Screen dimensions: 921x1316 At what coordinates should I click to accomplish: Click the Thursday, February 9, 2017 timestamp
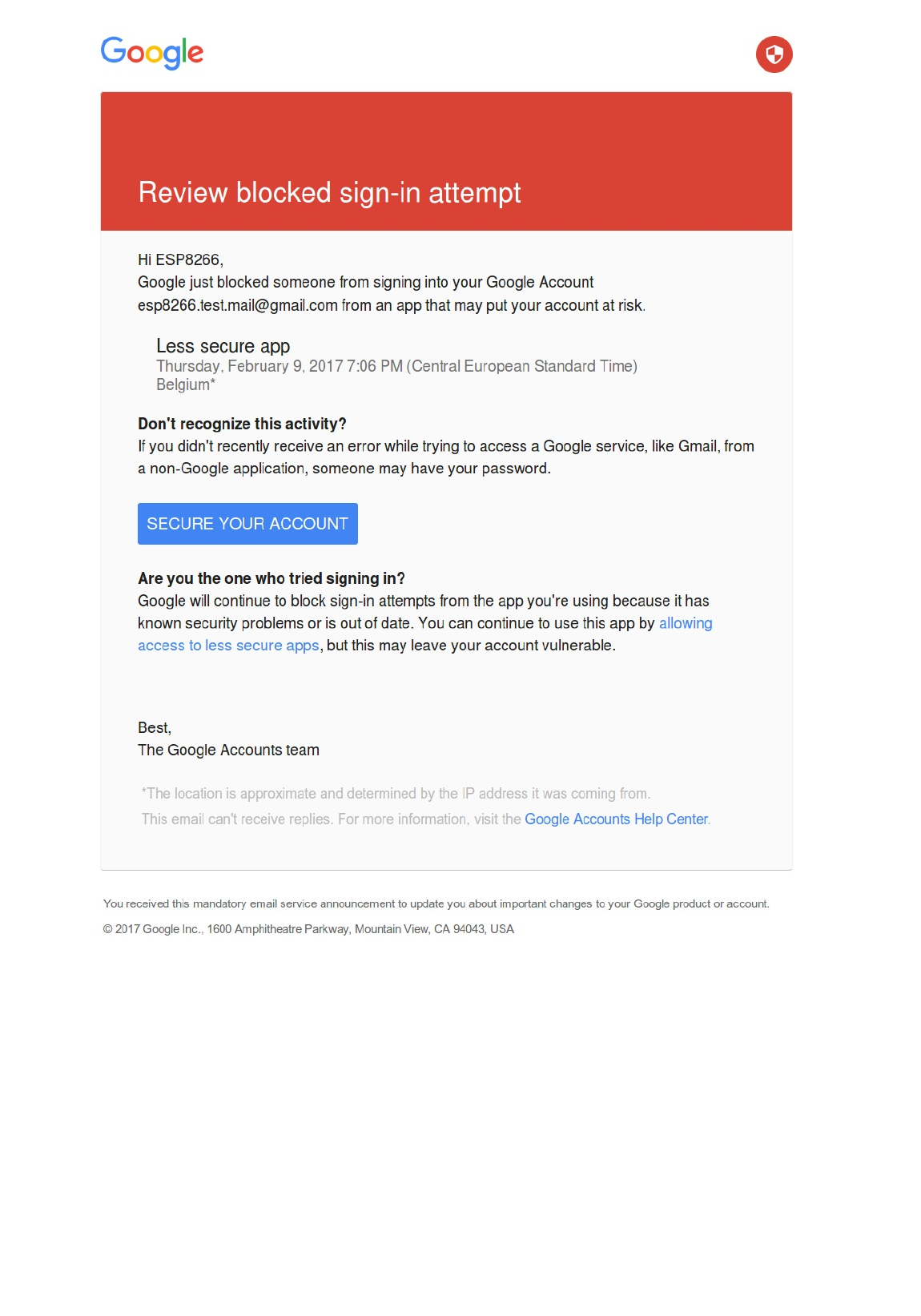(x=396, y=366)
